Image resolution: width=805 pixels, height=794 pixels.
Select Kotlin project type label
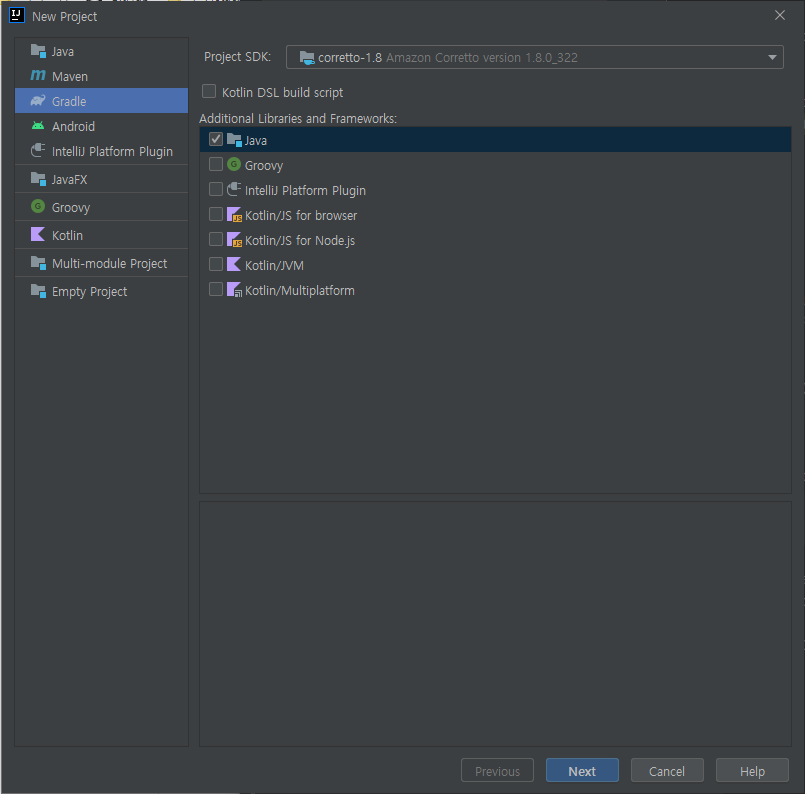(x=67, y=236)
